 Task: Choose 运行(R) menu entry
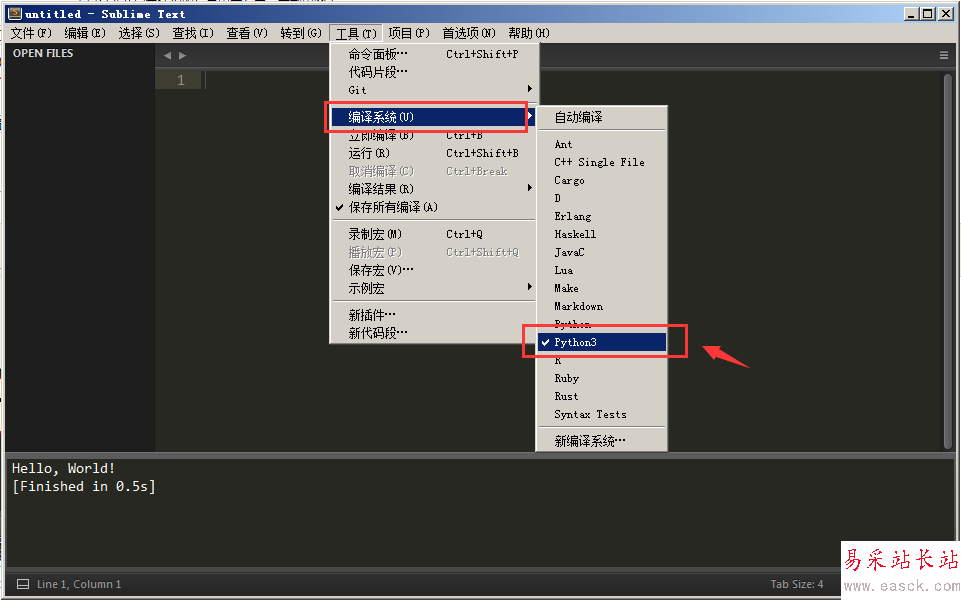click(x=434, y=153)
